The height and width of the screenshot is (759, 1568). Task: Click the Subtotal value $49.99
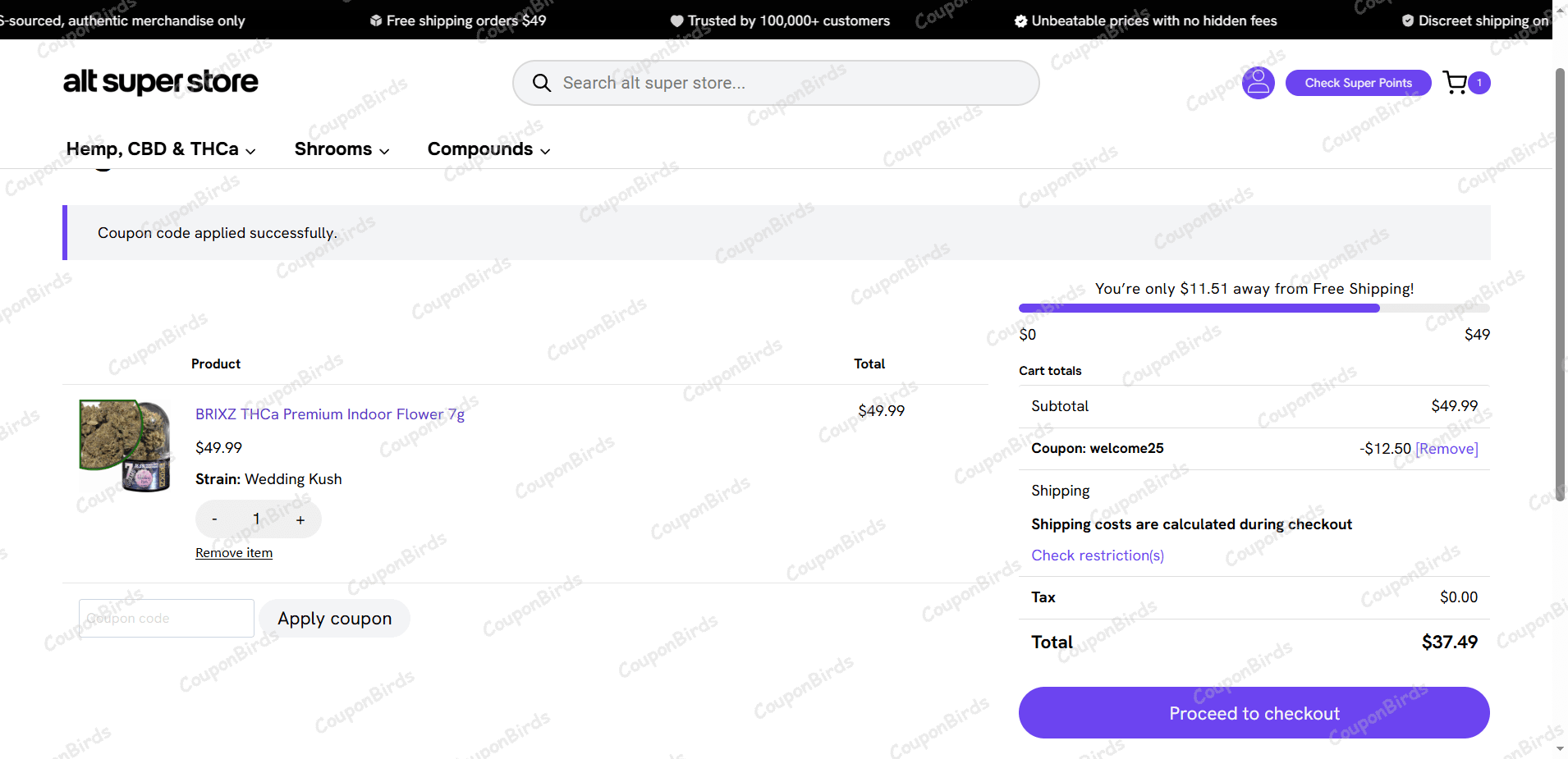(x=1454, y=406)
